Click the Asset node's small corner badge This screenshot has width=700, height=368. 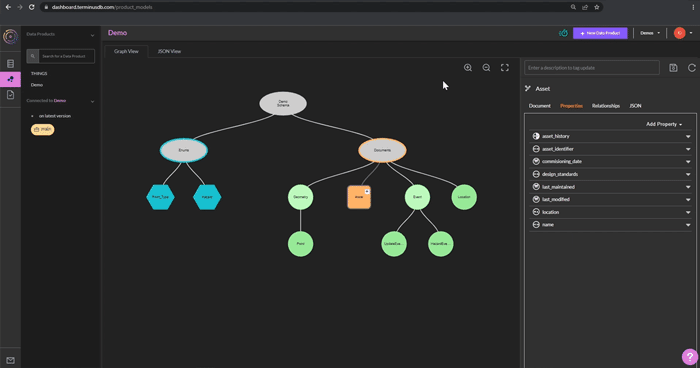(x=367, y=191)
